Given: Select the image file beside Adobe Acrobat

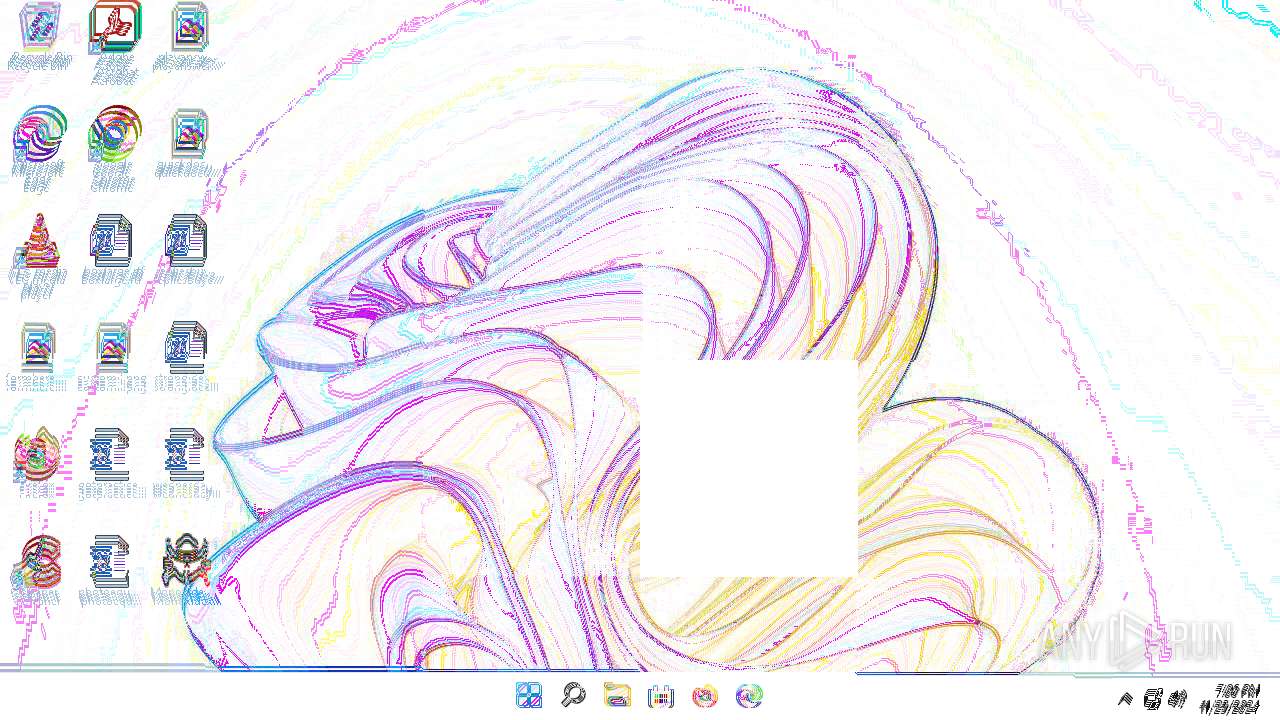Looking at the screenshot, I should pyautogui.click(x=189, y=35).
